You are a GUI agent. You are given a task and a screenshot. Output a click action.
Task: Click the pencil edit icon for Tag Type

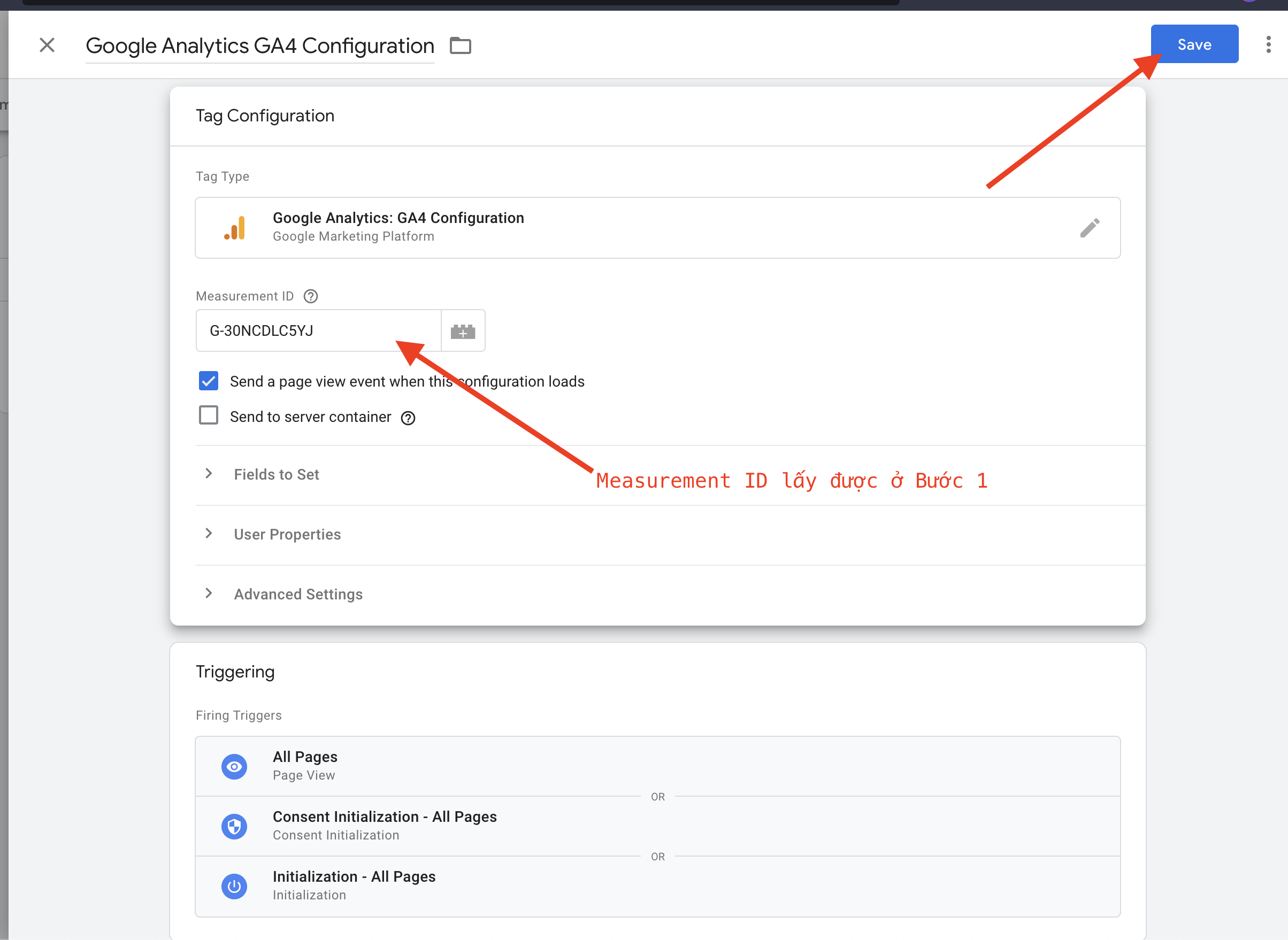click(1090, 228)
